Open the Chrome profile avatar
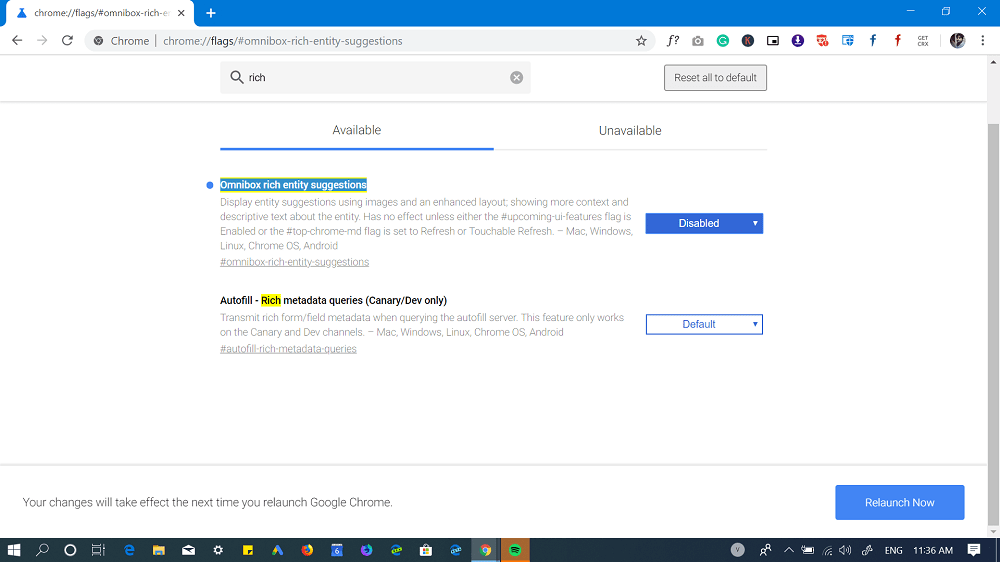 tap(957, 41)
